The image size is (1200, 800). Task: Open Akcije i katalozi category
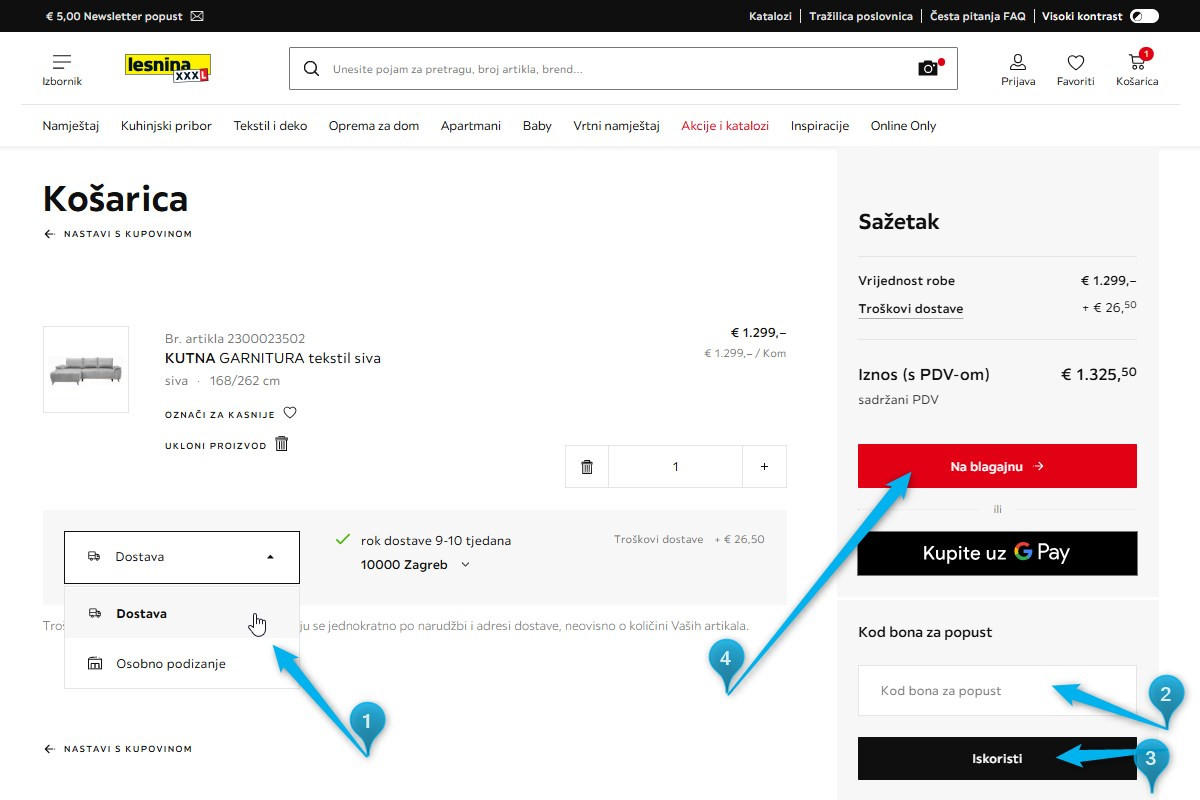click(725, 126)
